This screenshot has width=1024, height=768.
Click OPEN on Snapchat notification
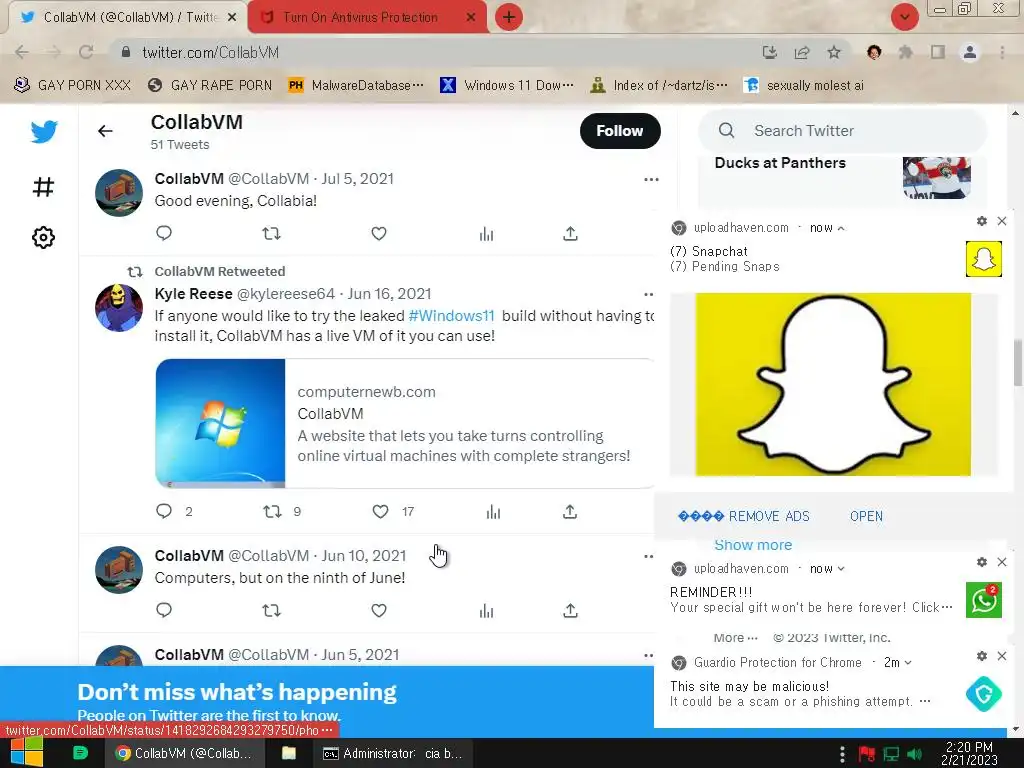click(x=866, y=517)
